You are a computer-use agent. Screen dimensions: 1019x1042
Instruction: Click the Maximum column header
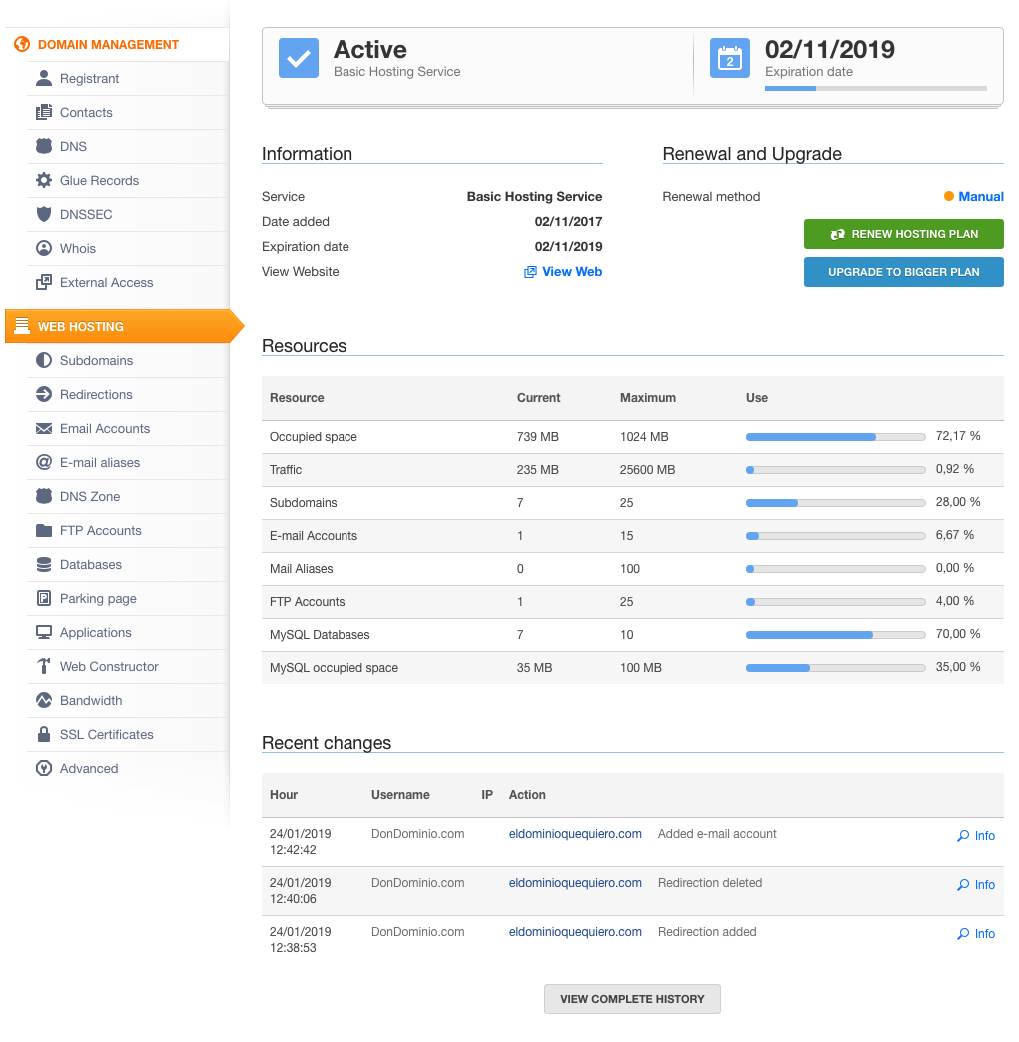pyautogui.click(x=647, y=398)
